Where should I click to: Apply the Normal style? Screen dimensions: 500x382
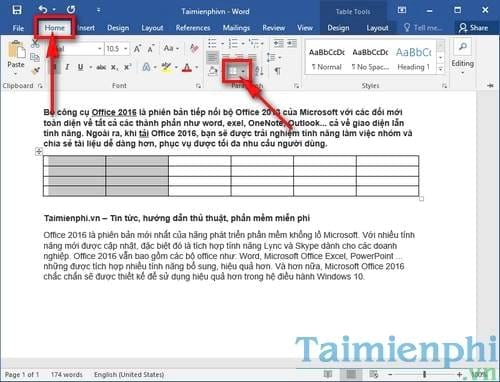tap(327, 59)
